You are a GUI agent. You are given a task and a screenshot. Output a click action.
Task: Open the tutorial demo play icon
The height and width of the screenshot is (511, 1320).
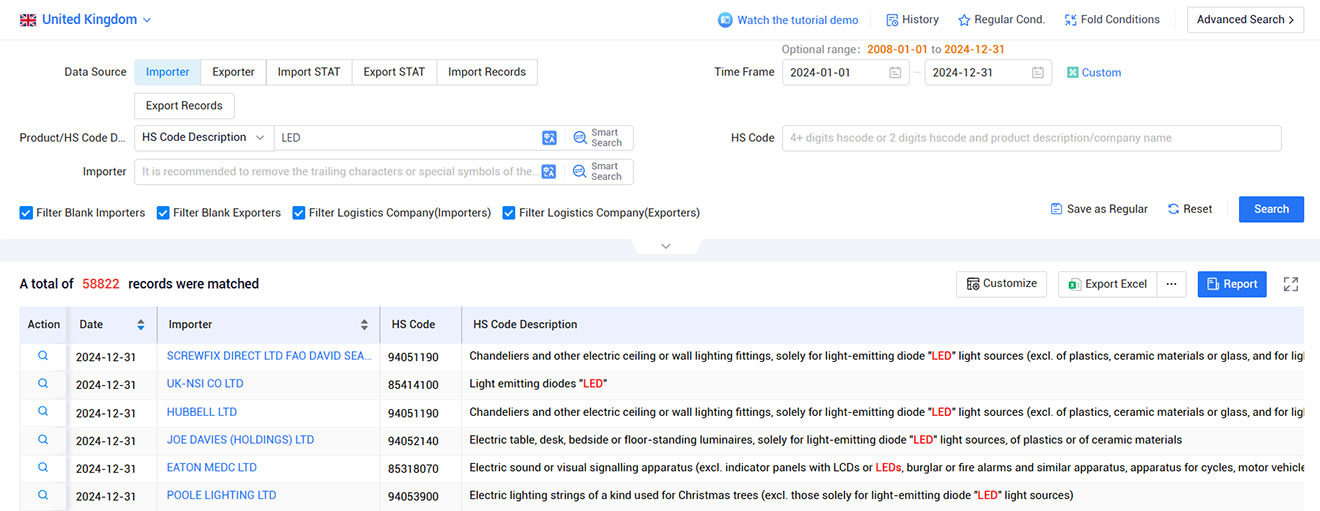725,20
